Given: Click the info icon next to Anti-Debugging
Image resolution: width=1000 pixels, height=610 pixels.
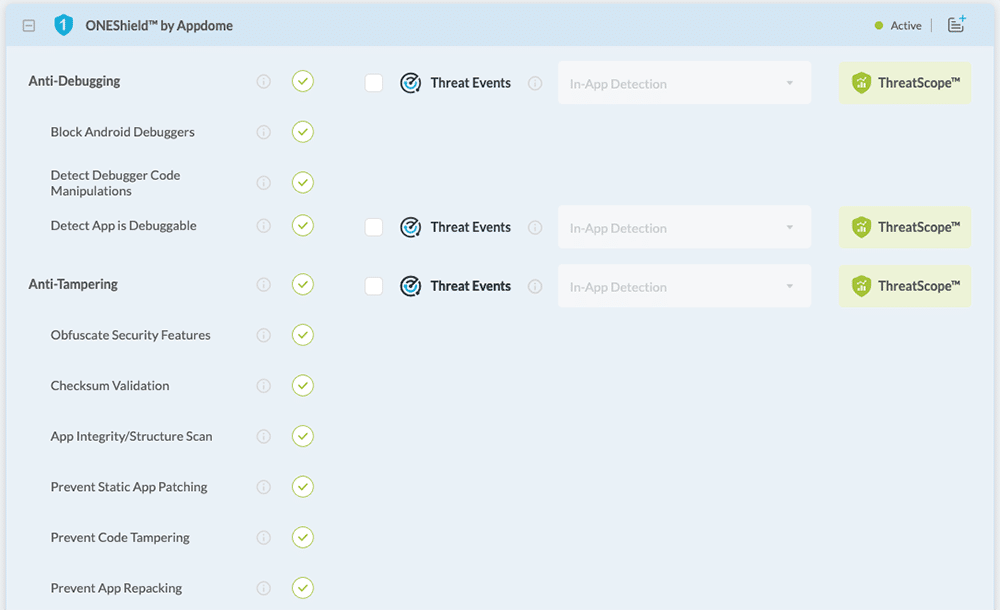Looking at the screenshot, I should tap(264, 82).
